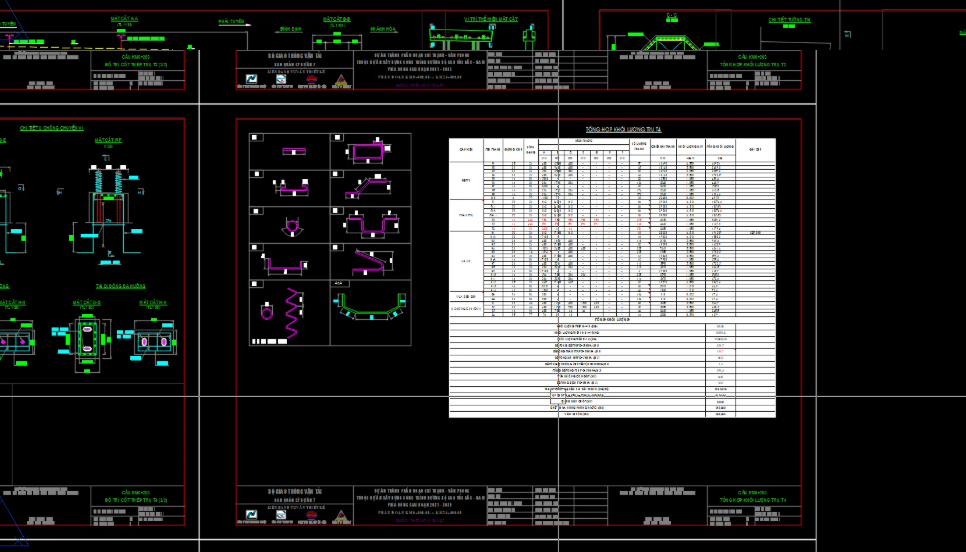The image size is (966, 552).
Task: Select the 'MẶT CẮT A-A' heading at top left
Action: [125, 19]
